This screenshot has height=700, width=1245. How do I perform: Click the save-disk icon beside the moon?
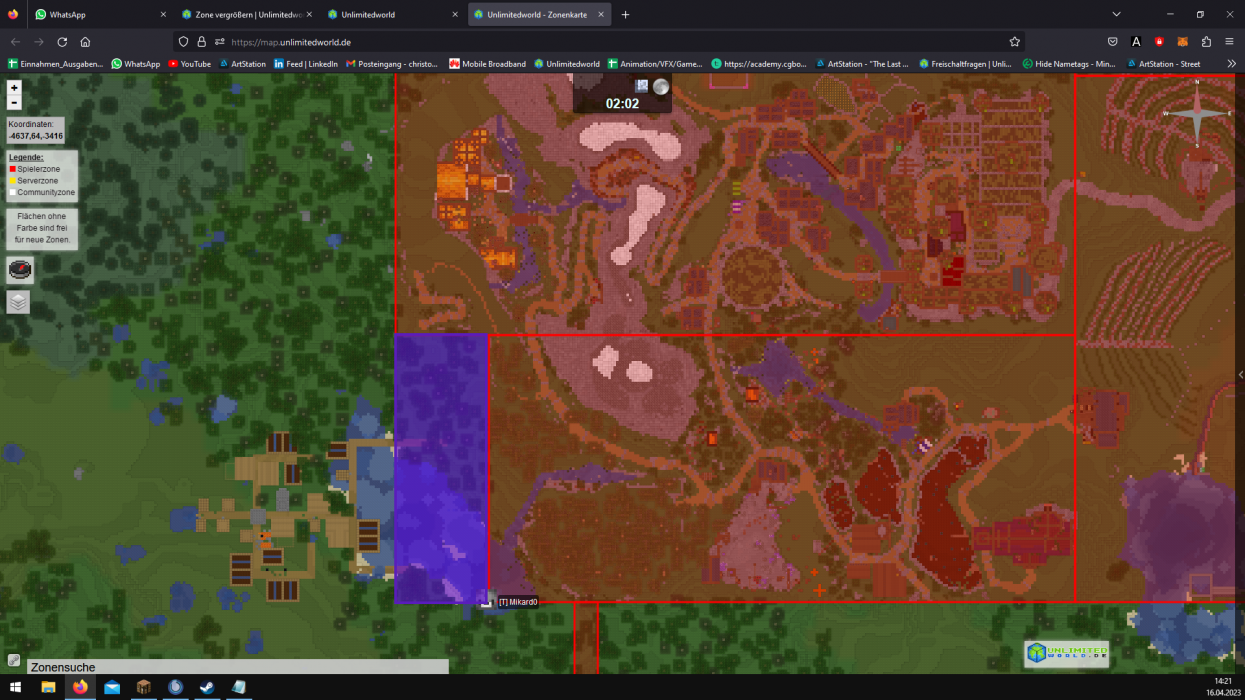(642, 86)
